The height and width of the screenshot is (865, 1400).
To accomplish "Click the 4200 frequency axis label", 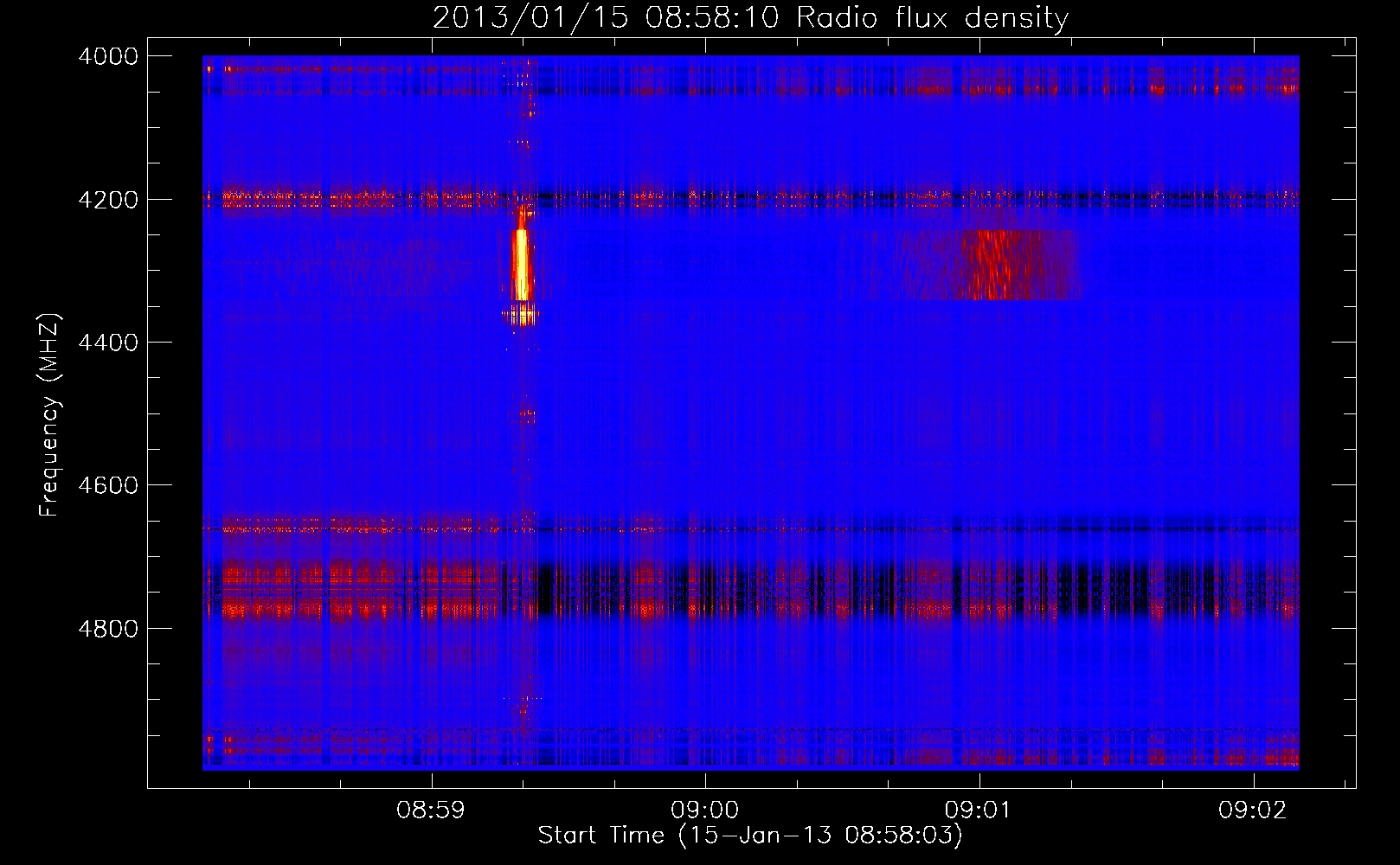I will pyautogui.click(x=108, y=200).
